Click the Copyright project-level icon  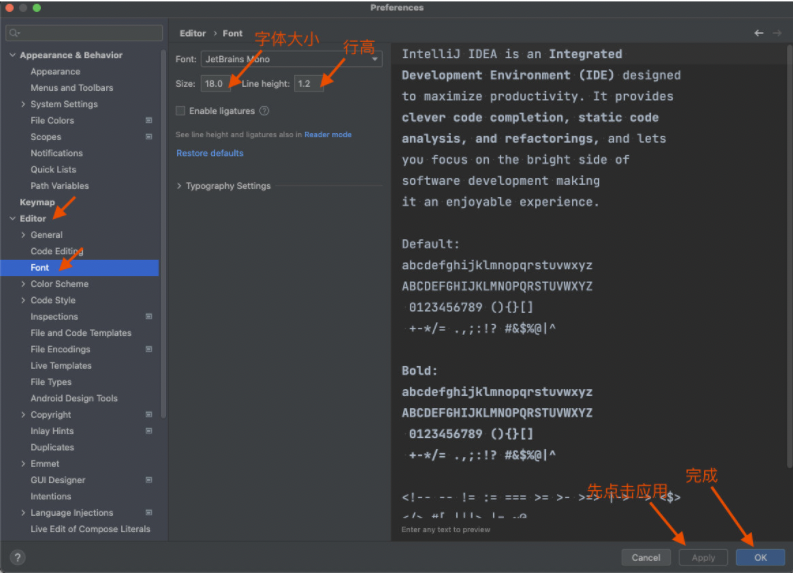pos(149,415)
